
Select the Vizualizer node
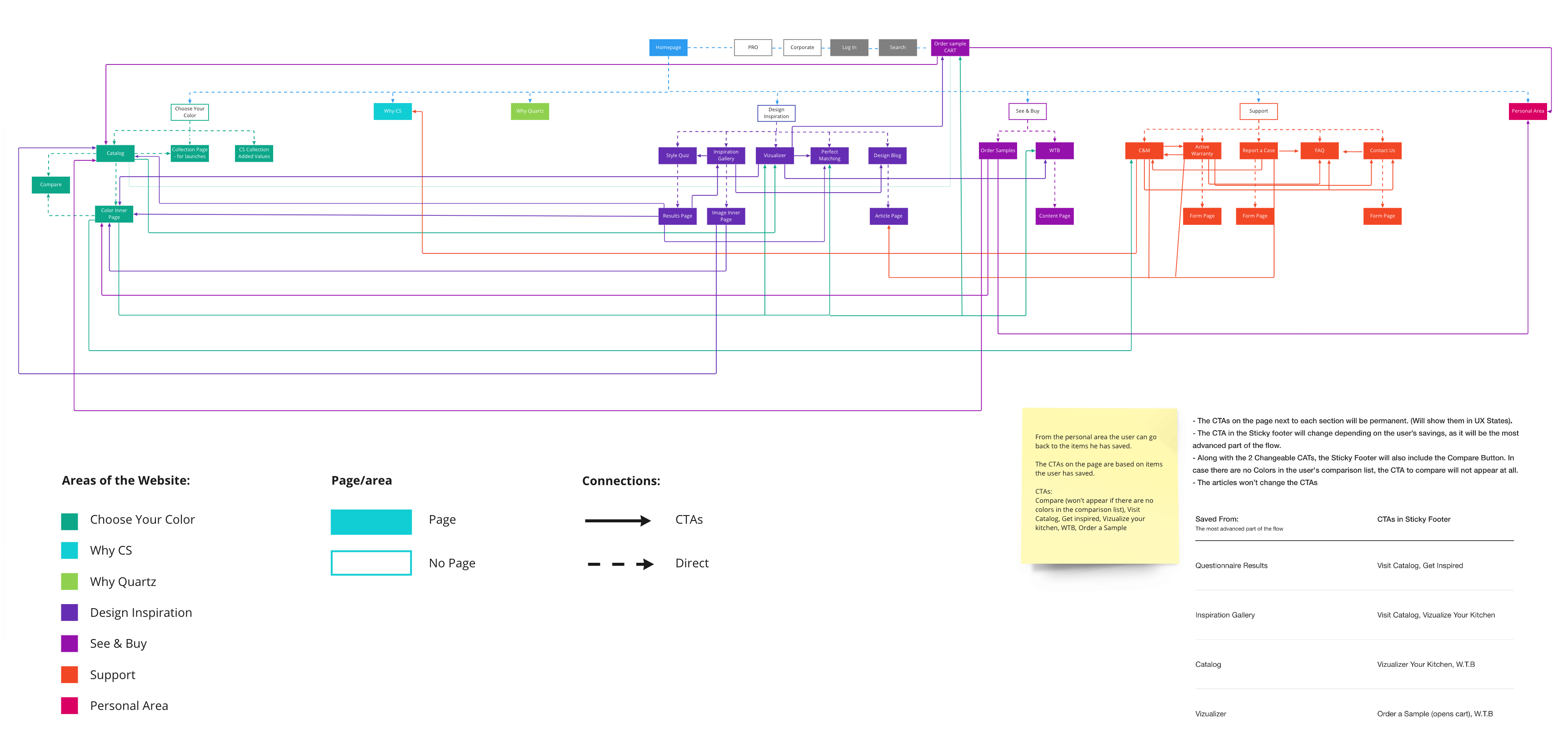(x=774, y=156)
